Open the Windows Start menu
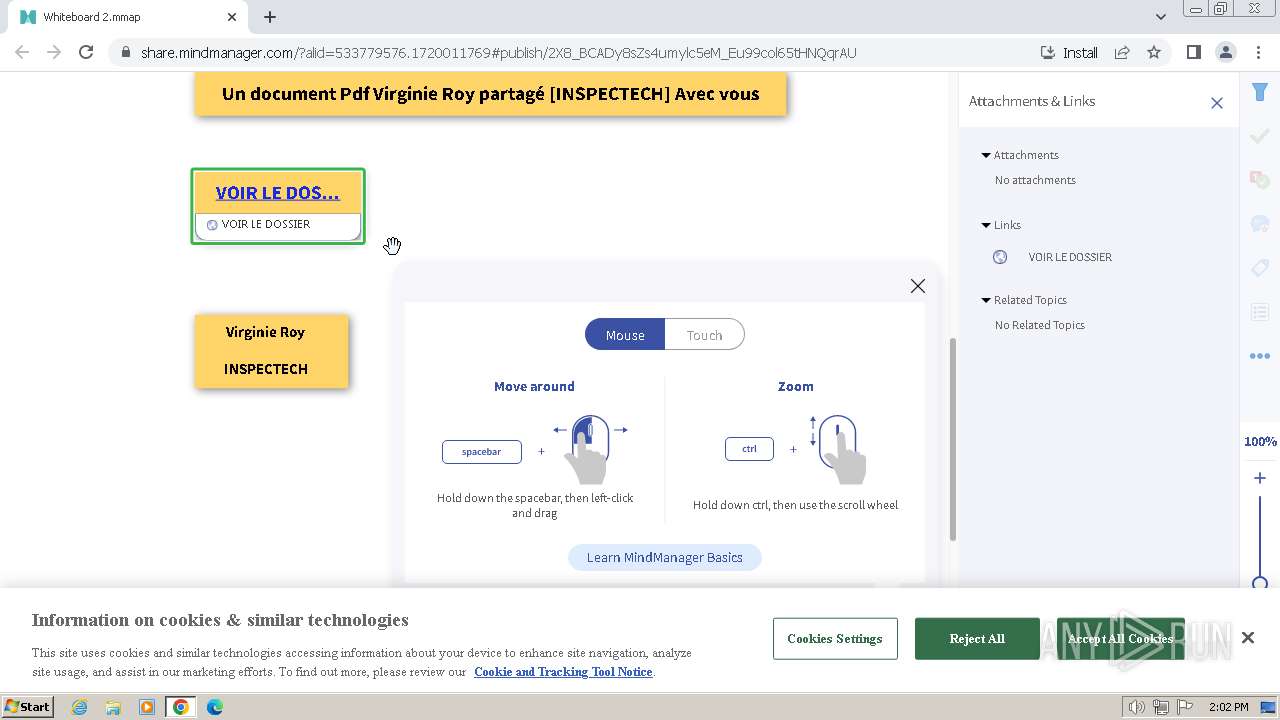This screenshot has width=1280, height=720. [27, 707]
